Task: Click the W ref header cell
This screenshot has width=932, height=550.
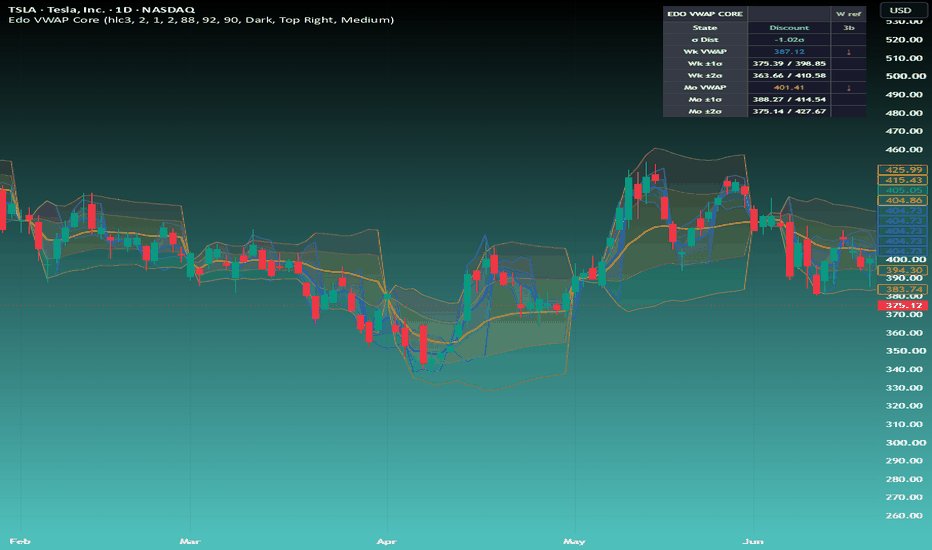Action: pyautogui.click(x=848, y=14)
